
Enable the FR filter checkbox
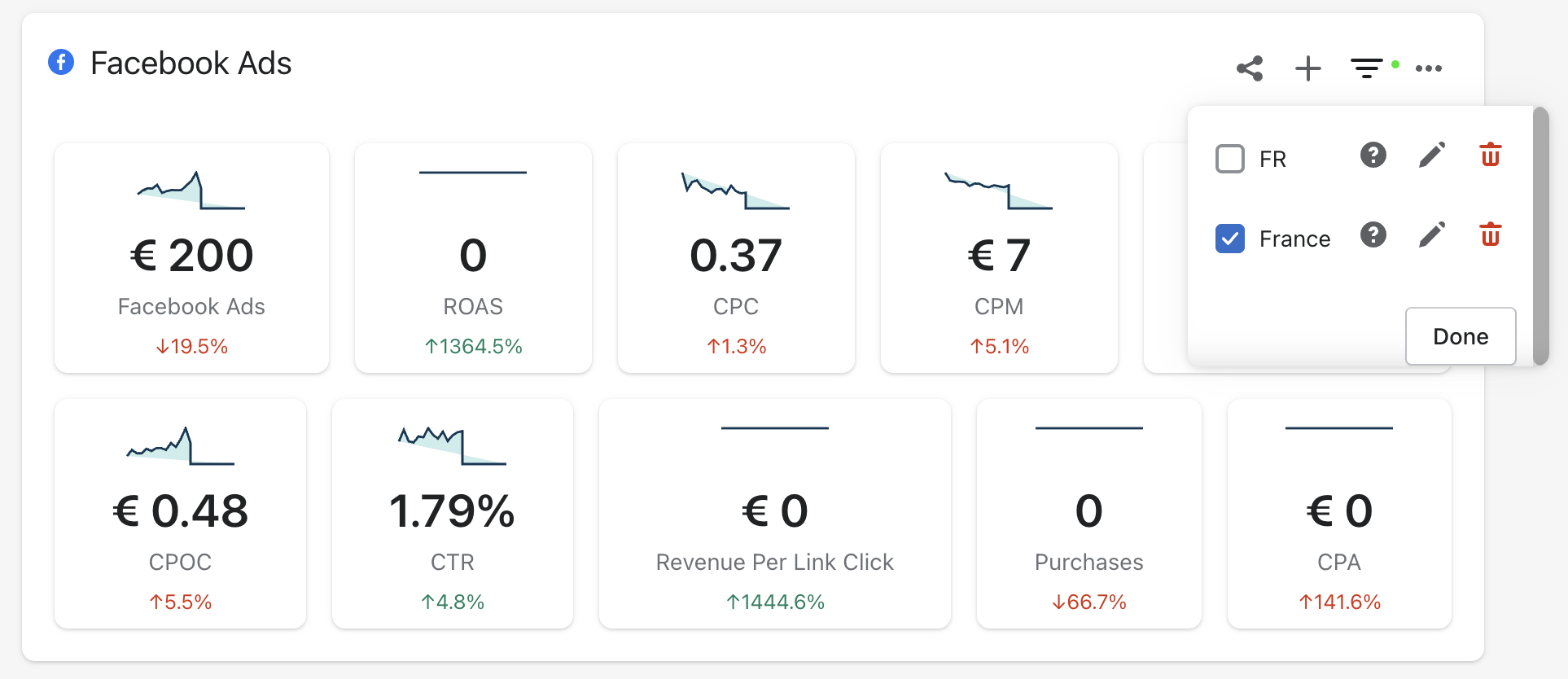pyautogui.click(x=1230, y=159)
